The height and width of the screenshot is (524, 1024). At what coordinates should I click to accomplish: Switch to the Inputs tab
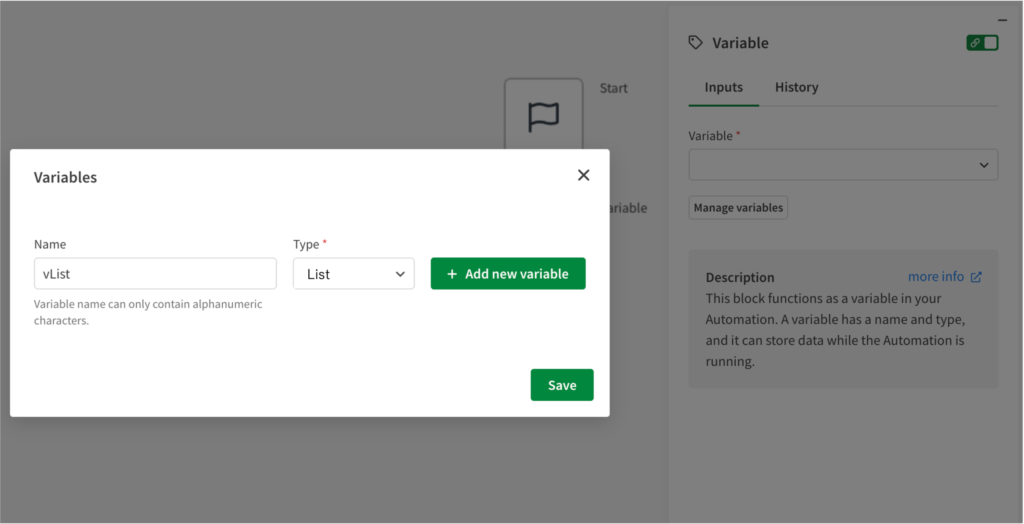click(x=723, y=87)
